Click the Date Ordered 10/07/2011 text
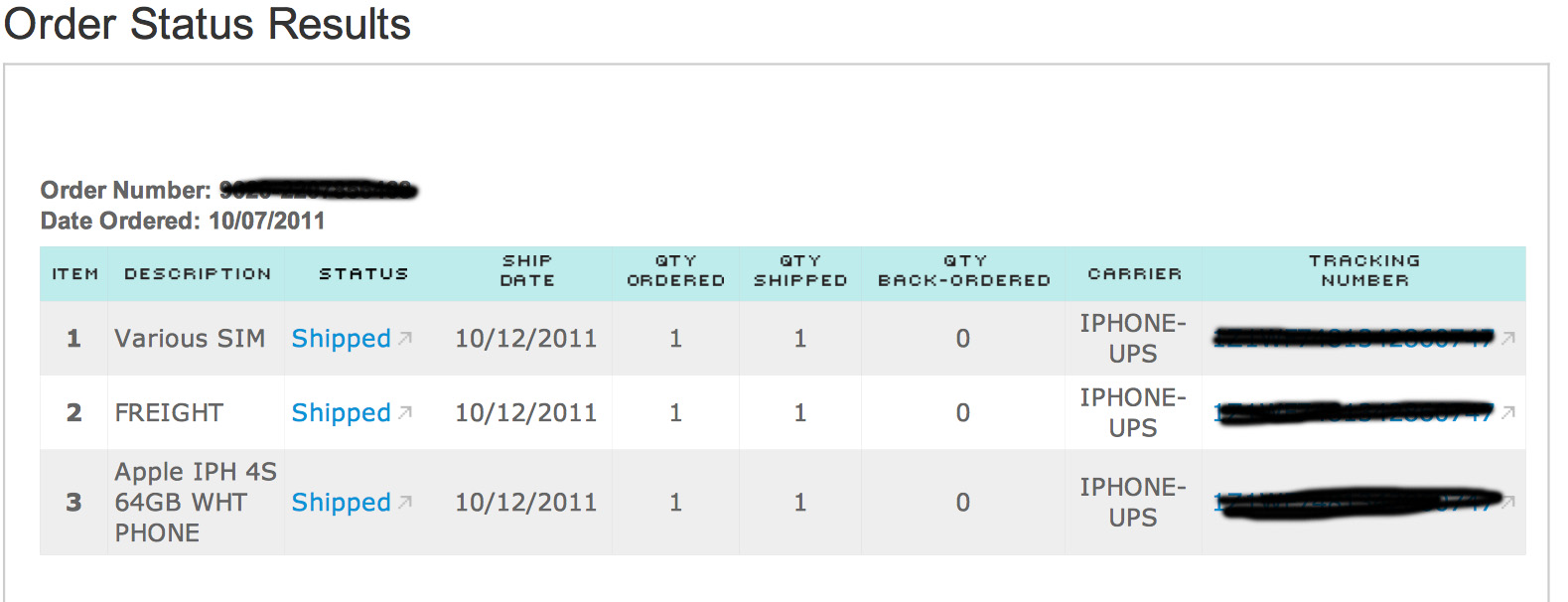Screen dimensions: 1568x602 pyautogui.click(x=183, y=221)
